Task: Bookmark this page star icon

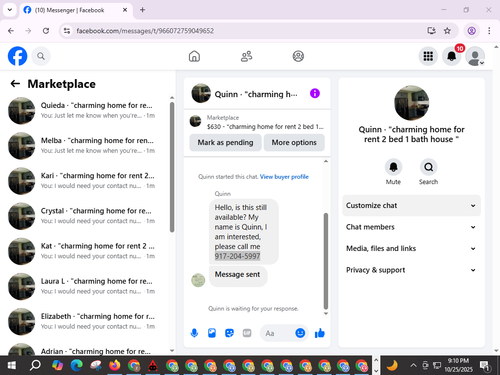Action: [x=447, y=31]
